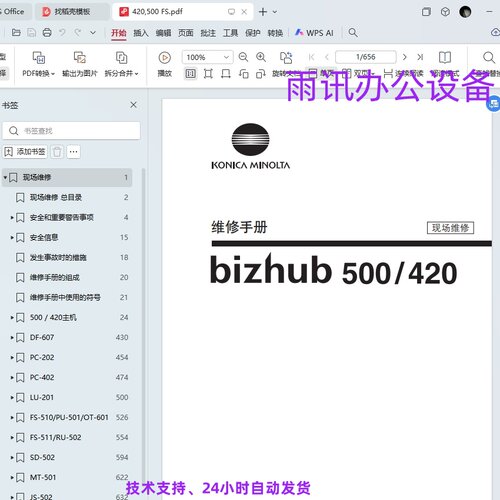Collapse the 现场维修 root bookmark
500x500 pixels.
coord(5,177)
